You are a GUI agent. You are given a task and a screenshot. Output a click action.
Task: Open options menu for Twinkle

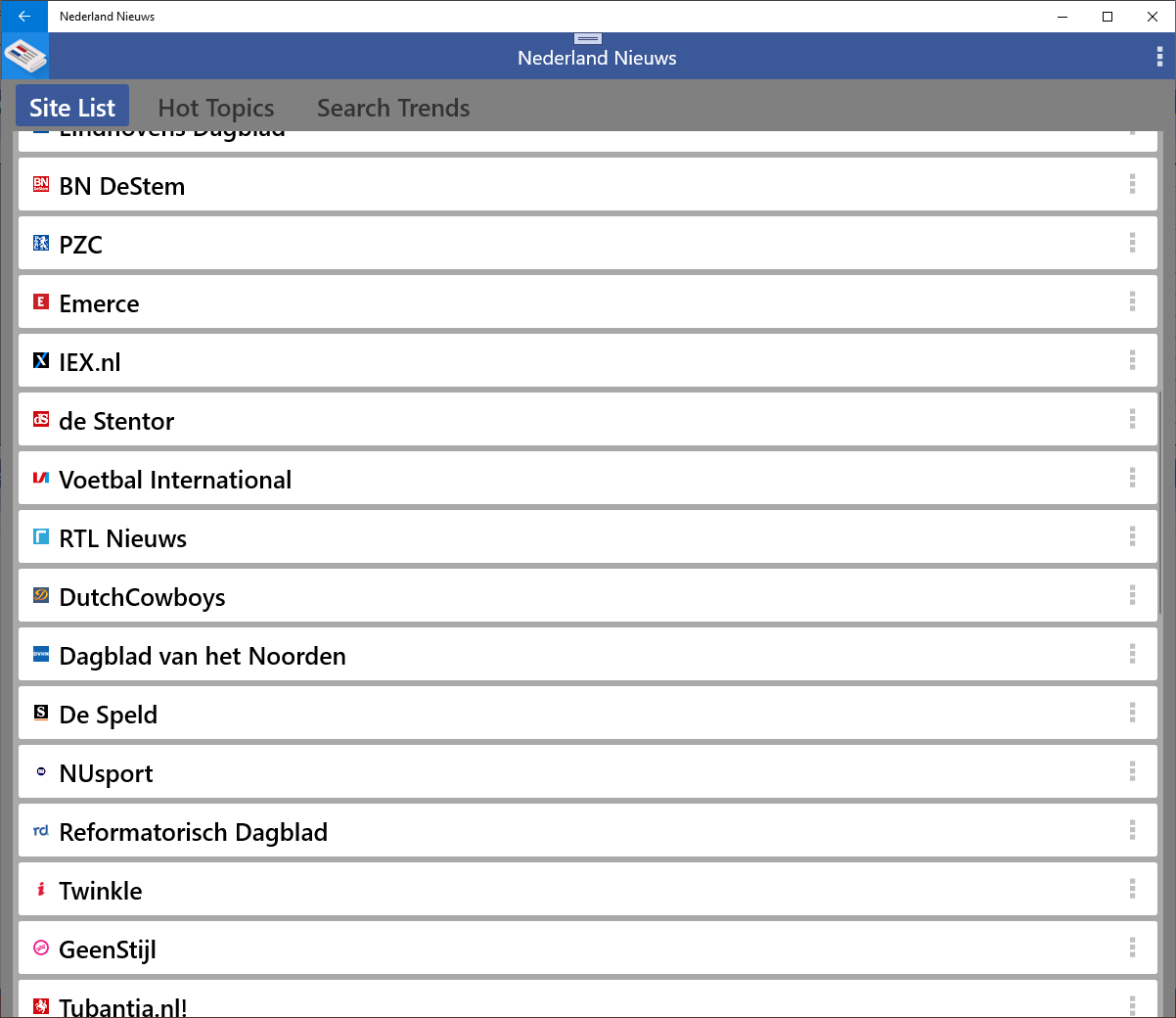[1132, 889]
